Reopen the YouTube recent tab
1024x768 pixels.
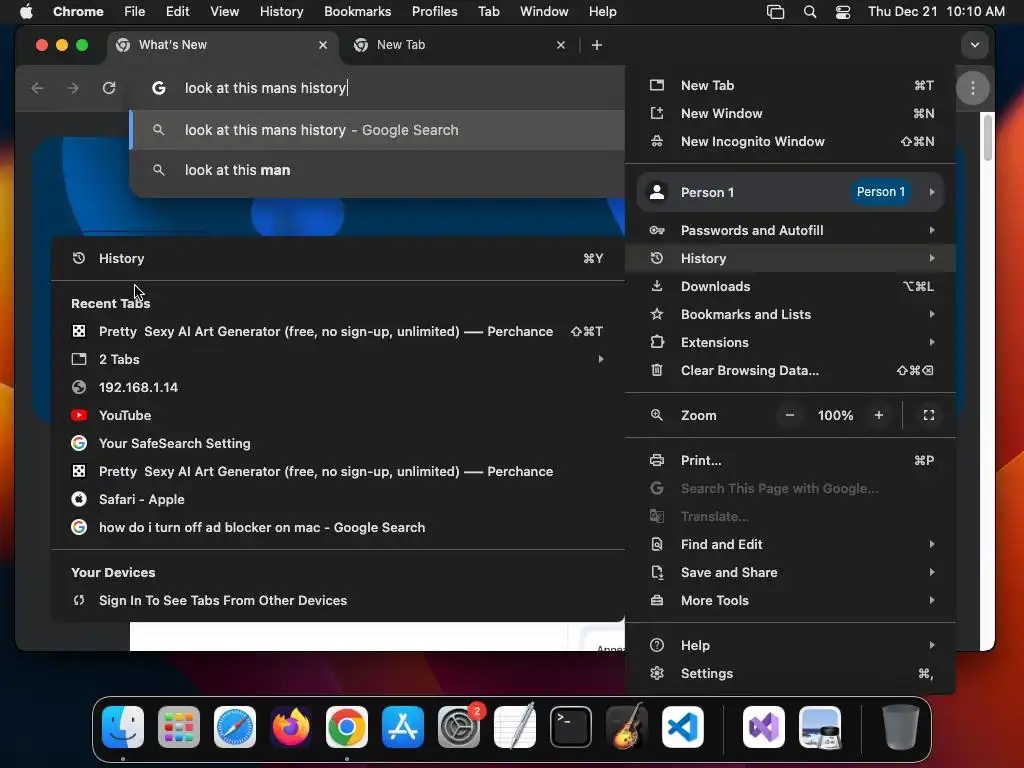point(338,416)
